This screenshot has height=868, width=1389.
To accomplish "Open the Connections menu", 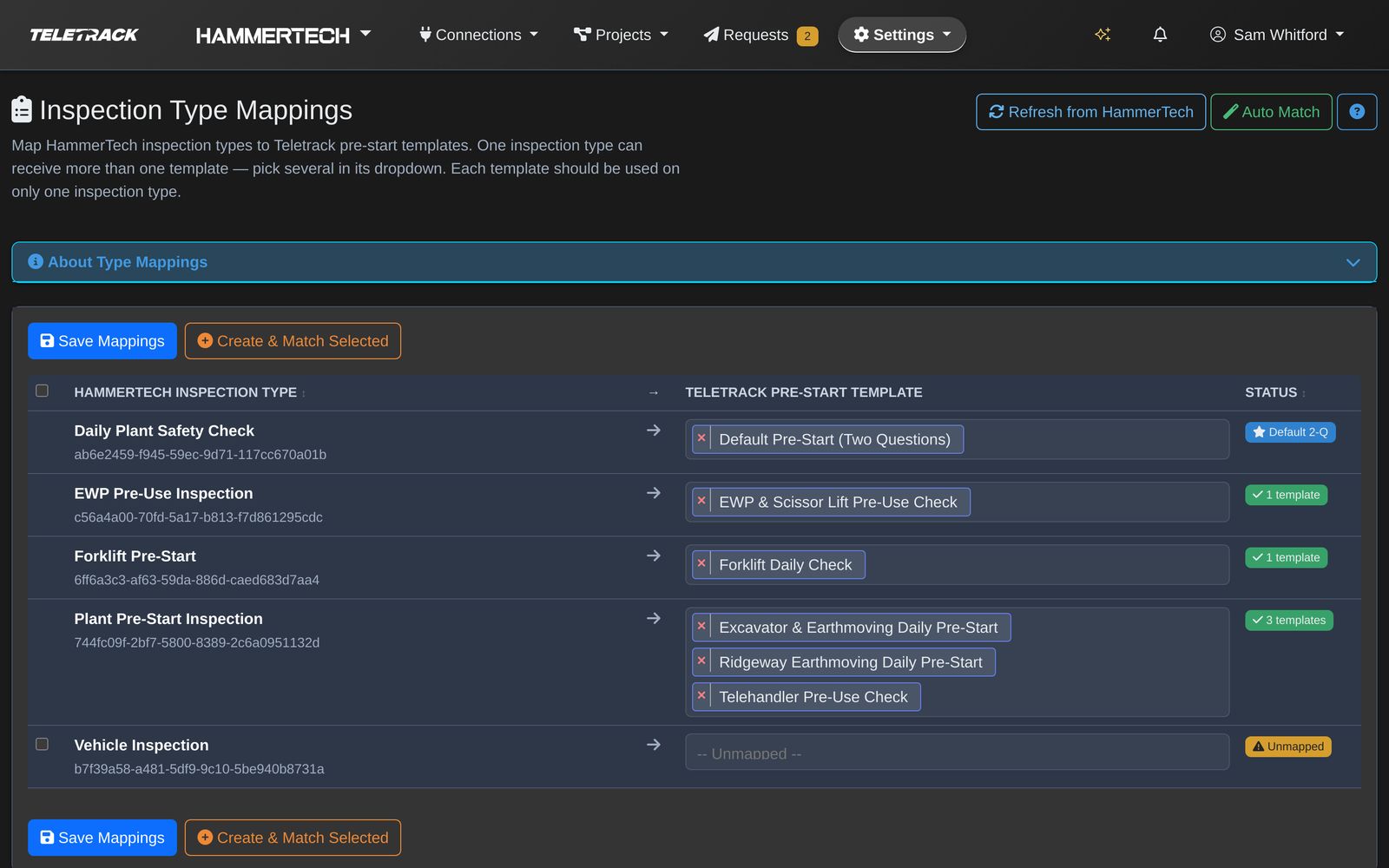I will (478, 35).
